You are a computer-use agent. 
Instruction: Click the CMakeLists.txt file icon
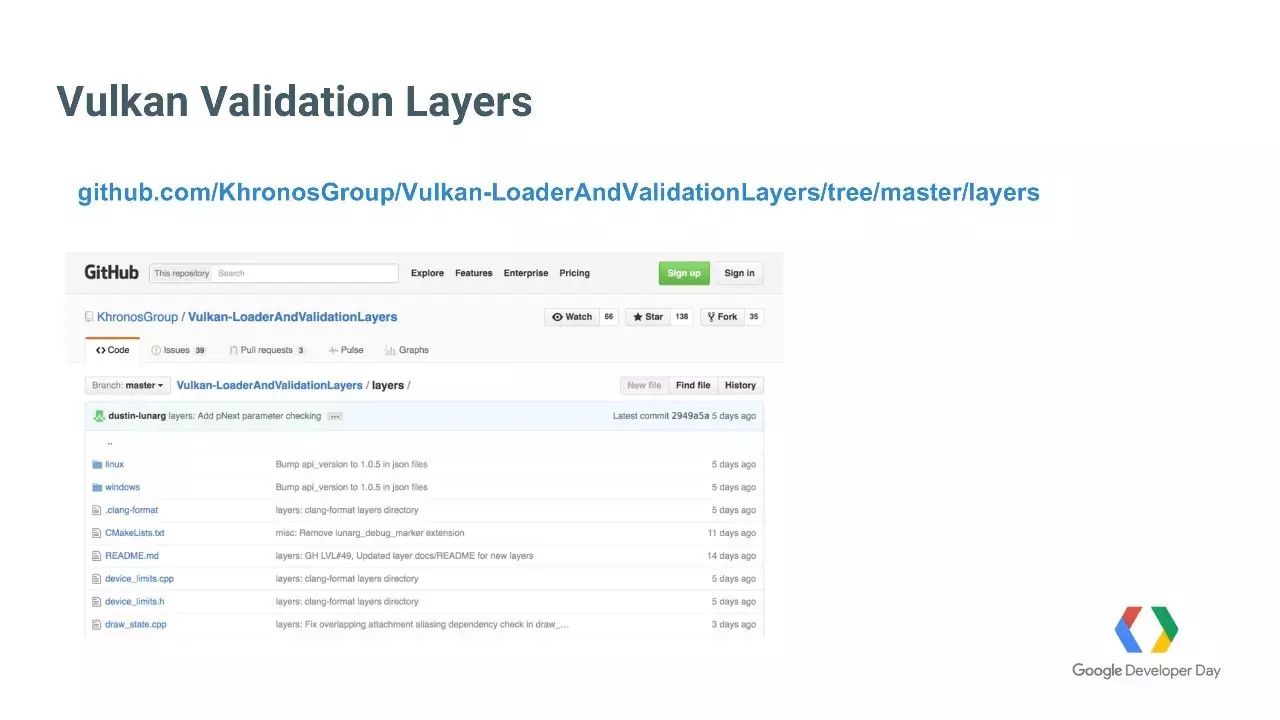coord(97,533)
